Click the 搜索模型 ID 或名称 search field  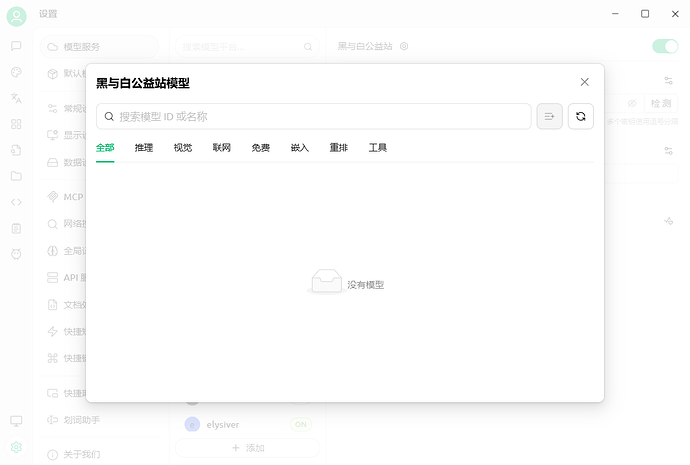tap(313, 116)
